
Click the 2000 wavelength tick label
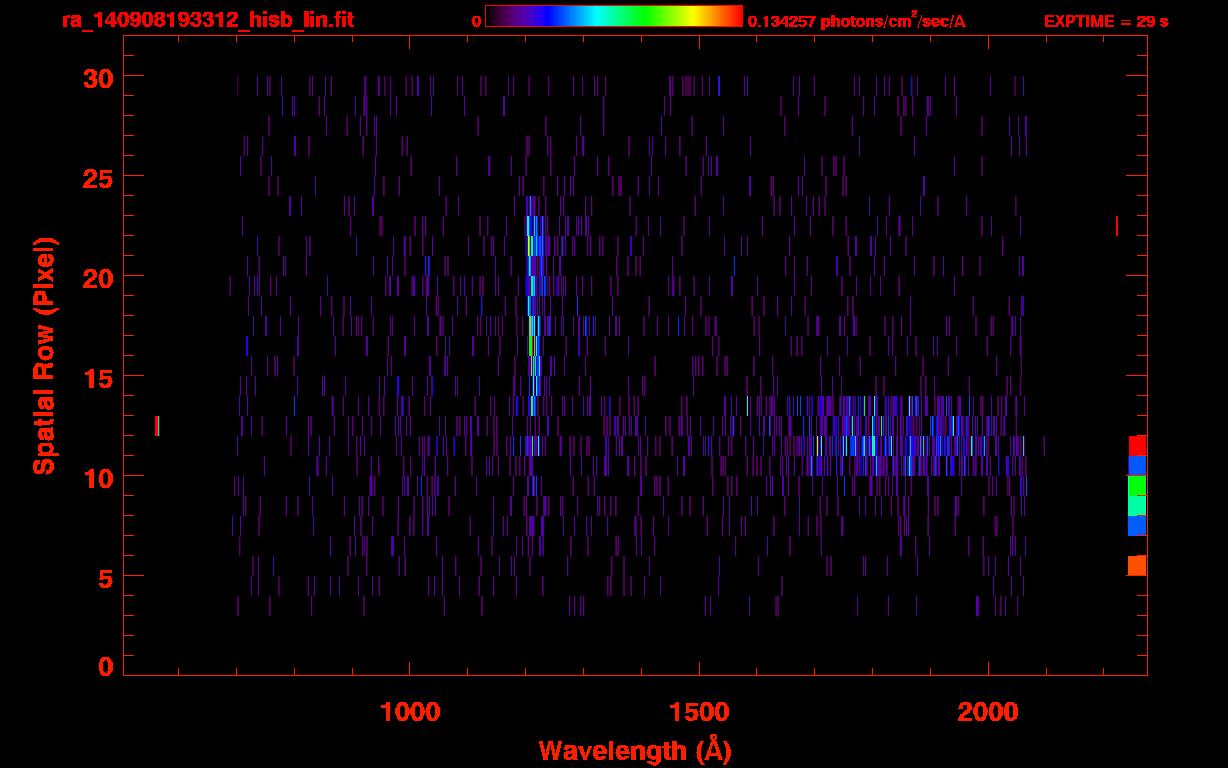click(988, 712)
